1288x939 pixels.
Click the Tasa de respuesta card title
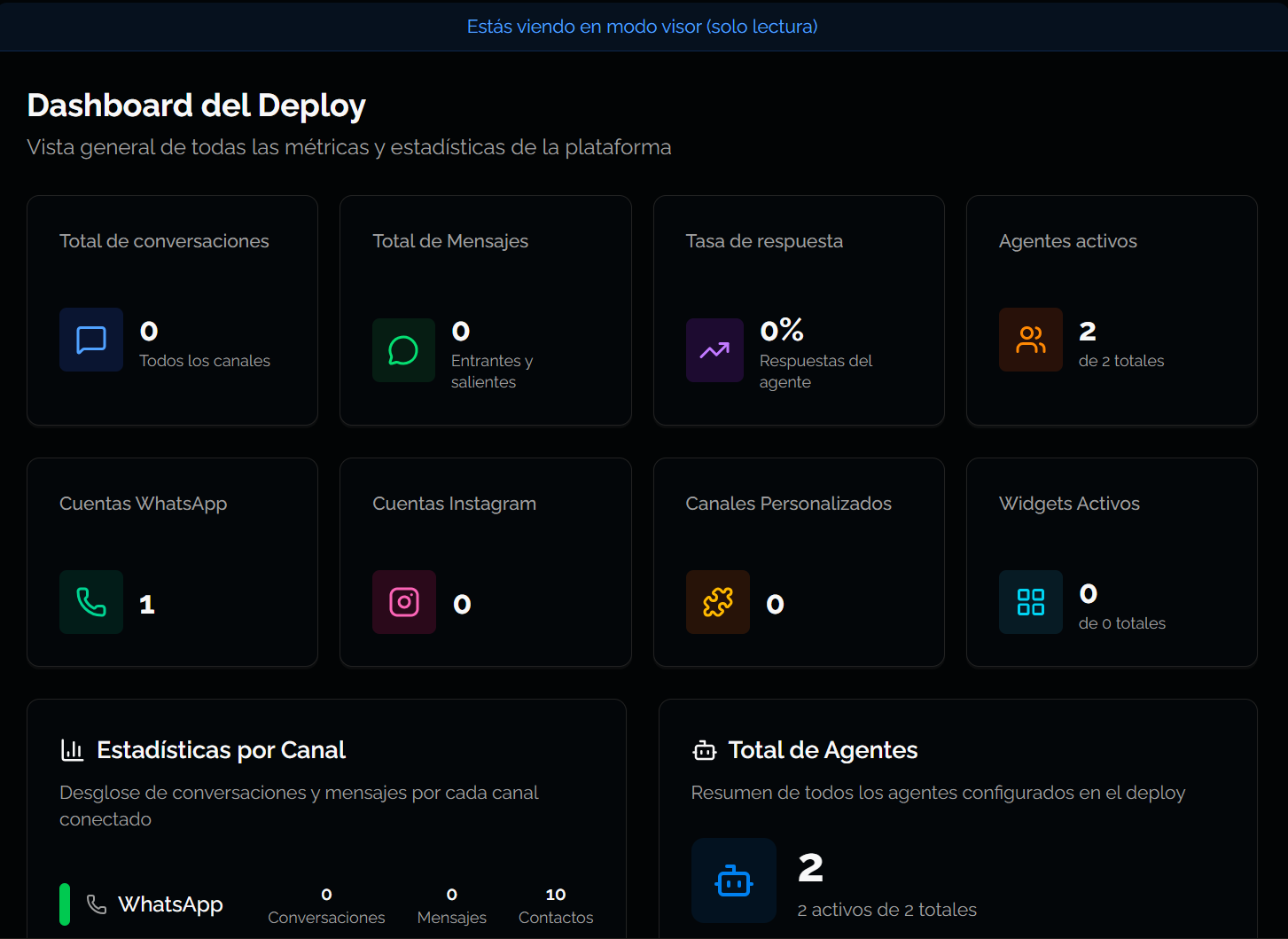[x=764, y=241]
